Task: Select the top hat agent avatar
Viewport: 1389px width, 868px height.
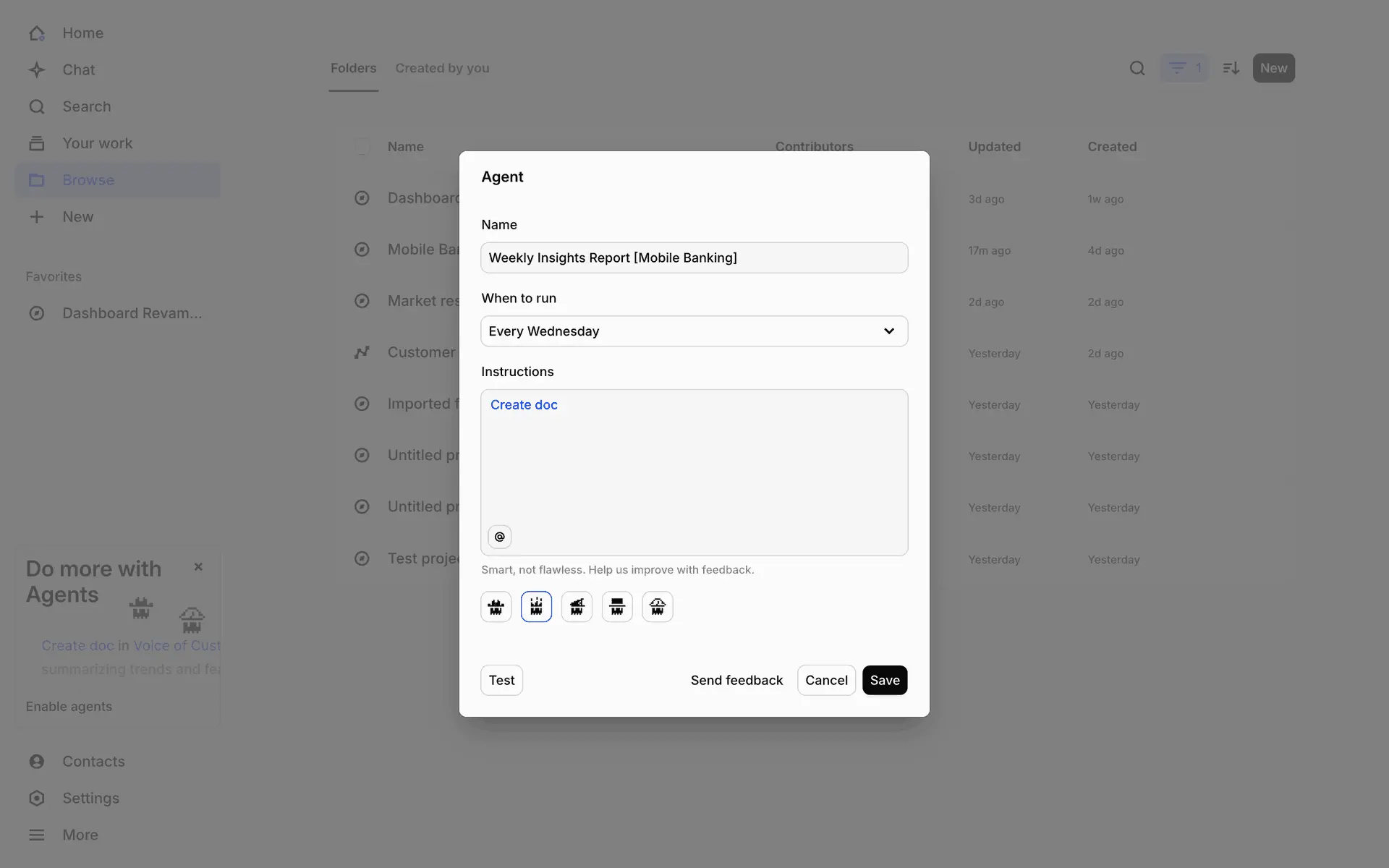Action: (x=617, y=607)
